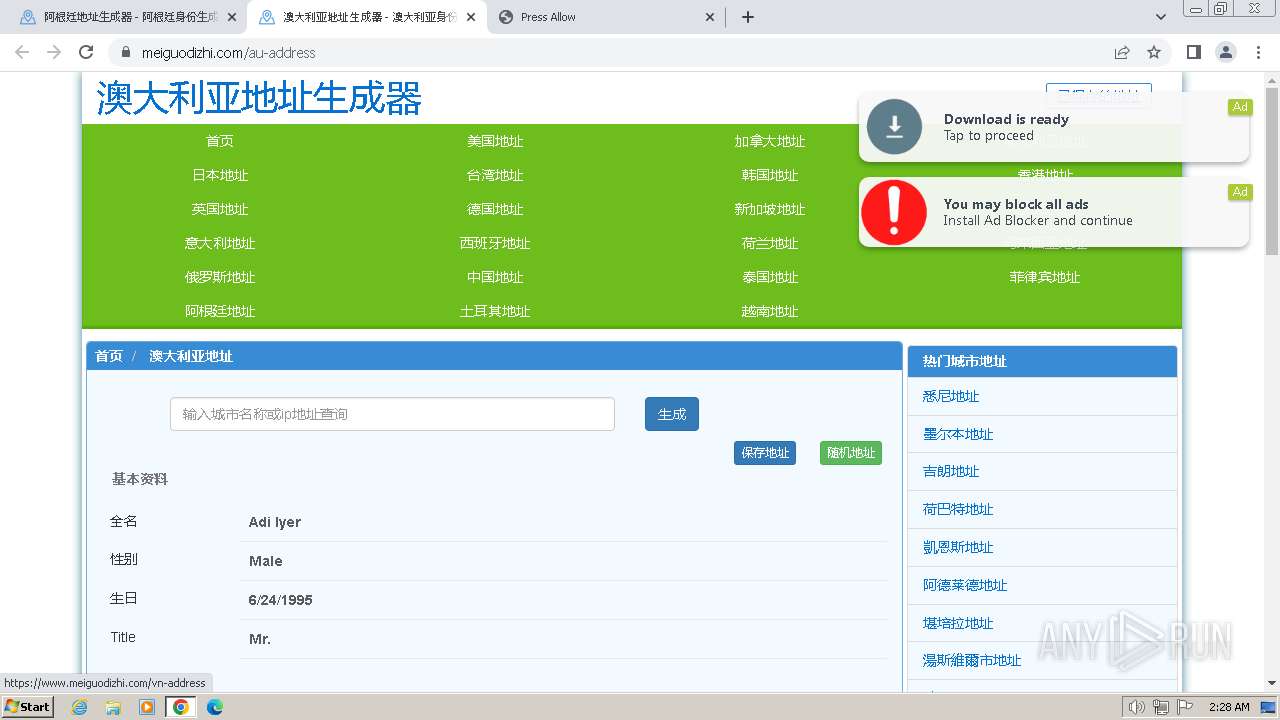Click the share page icon
The height and width of the screenshot is (720, 1280).
click(1122, 52)
